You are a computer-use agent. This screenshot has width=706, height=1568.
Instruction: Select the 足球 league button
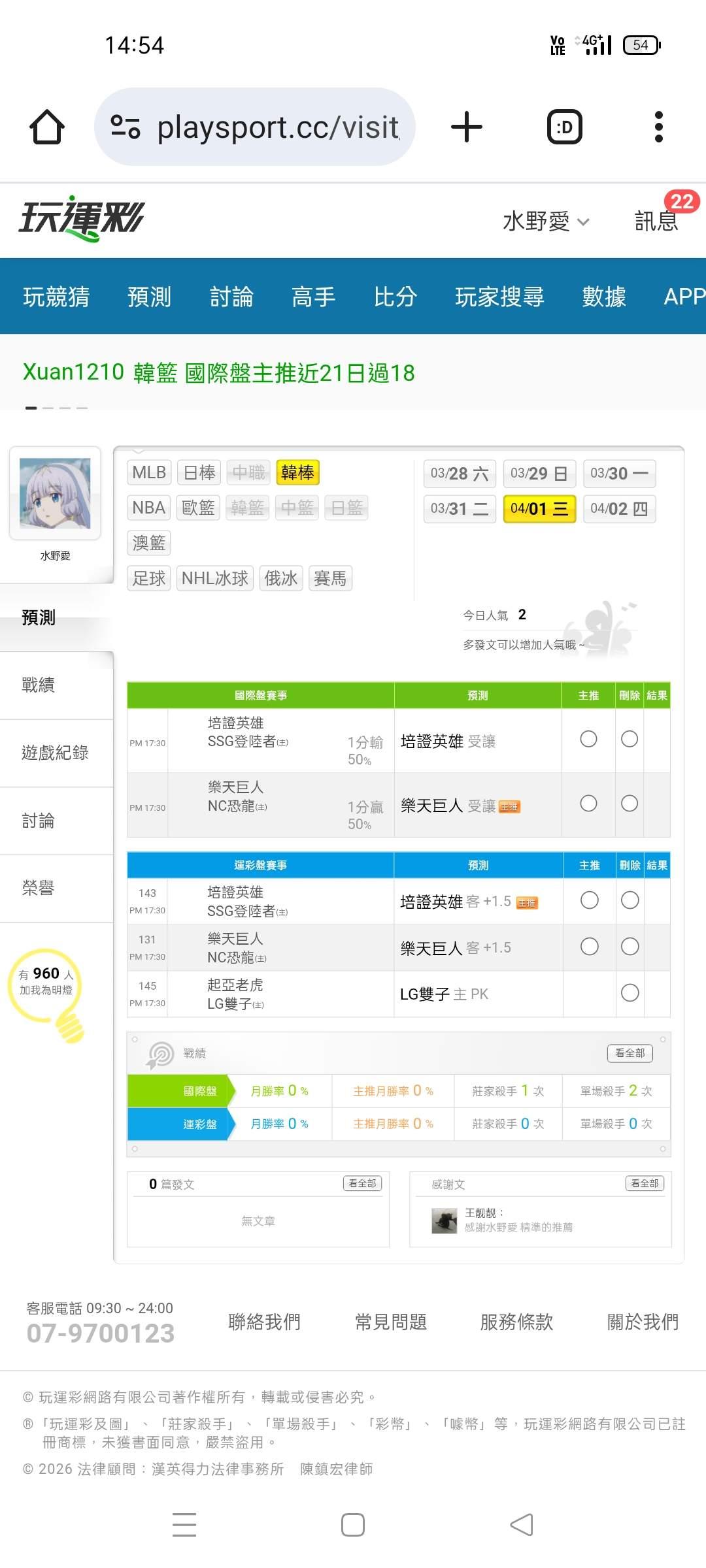tap(149, 578)
